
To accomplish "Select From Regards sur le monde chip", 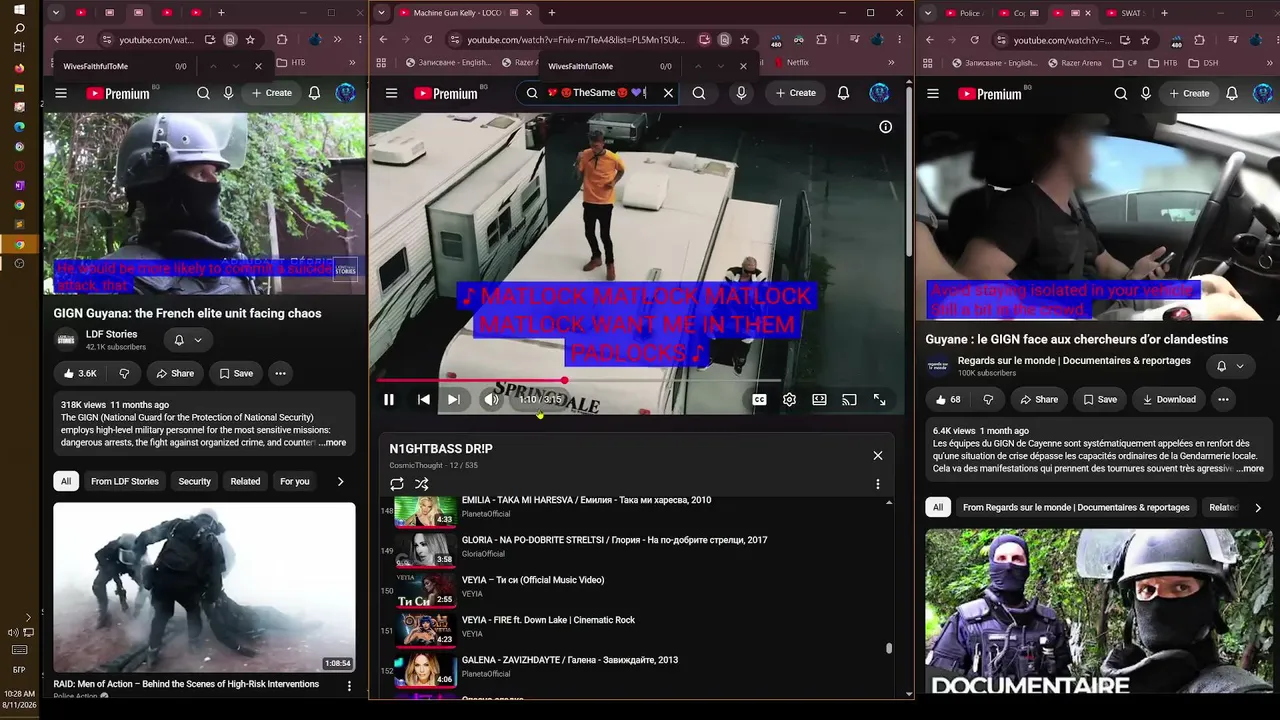I will 1076,507.
